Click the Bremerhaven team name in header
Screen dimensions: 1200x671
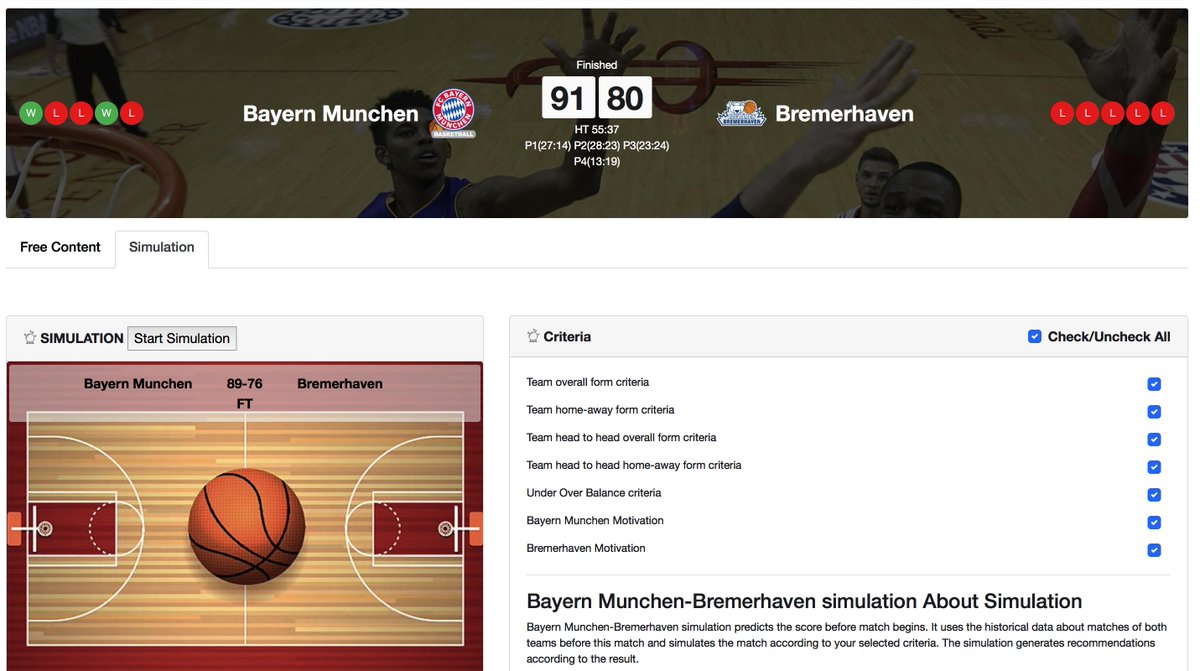pyautogui.click(x=844, y=114)
